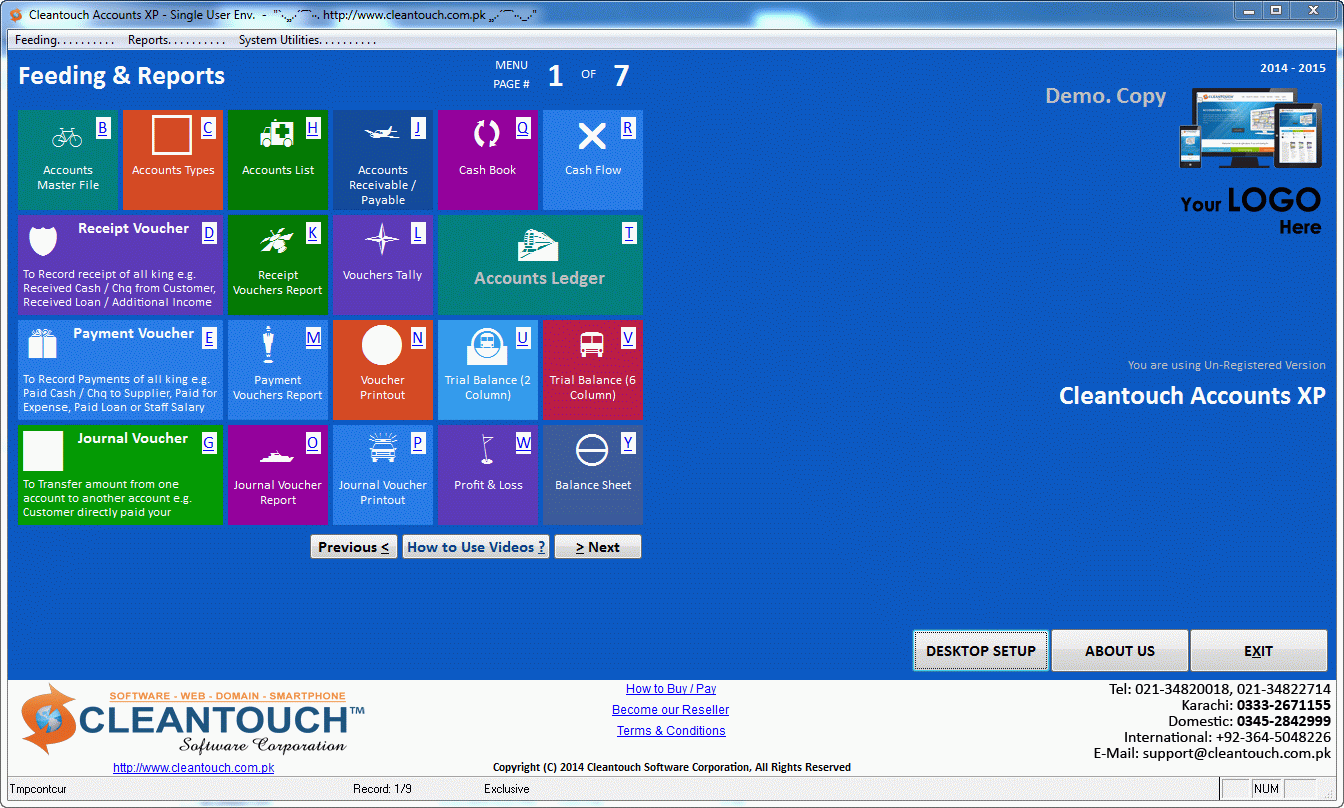Open Journal Voucher Report ship tile
Image resolution: width=1344 pixels, height=808 pixels.
pos(278,475)
